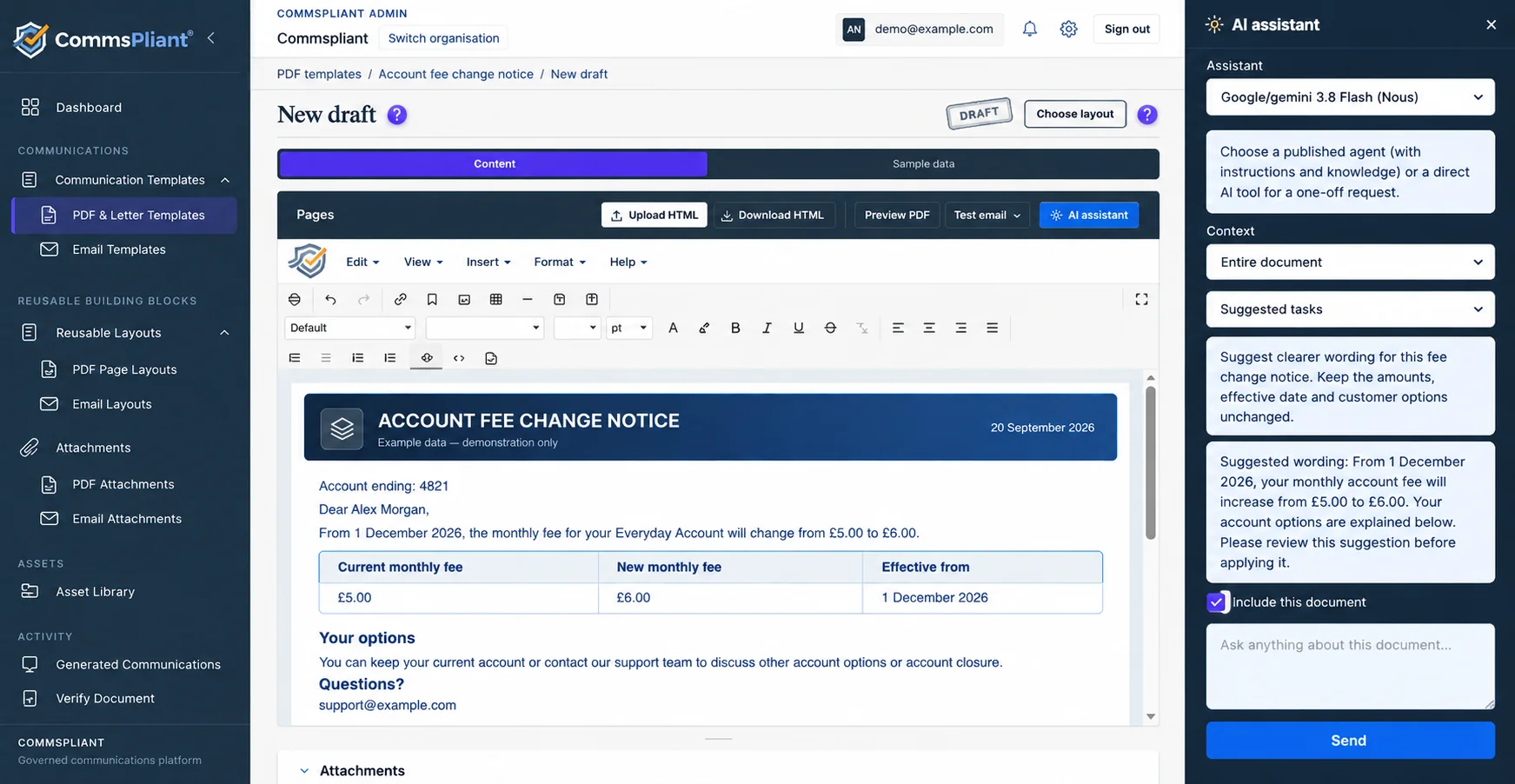Open the Entire document context dropdown
The image size is (1515, 784).
pos(1350,262)
